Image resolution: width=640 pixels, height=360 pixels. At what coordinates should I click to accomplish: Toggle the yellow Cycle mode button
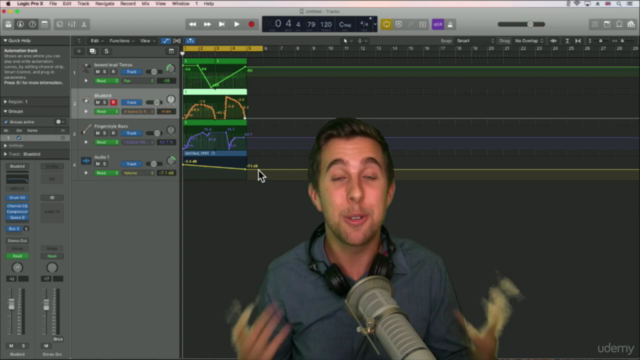(386, 24)
